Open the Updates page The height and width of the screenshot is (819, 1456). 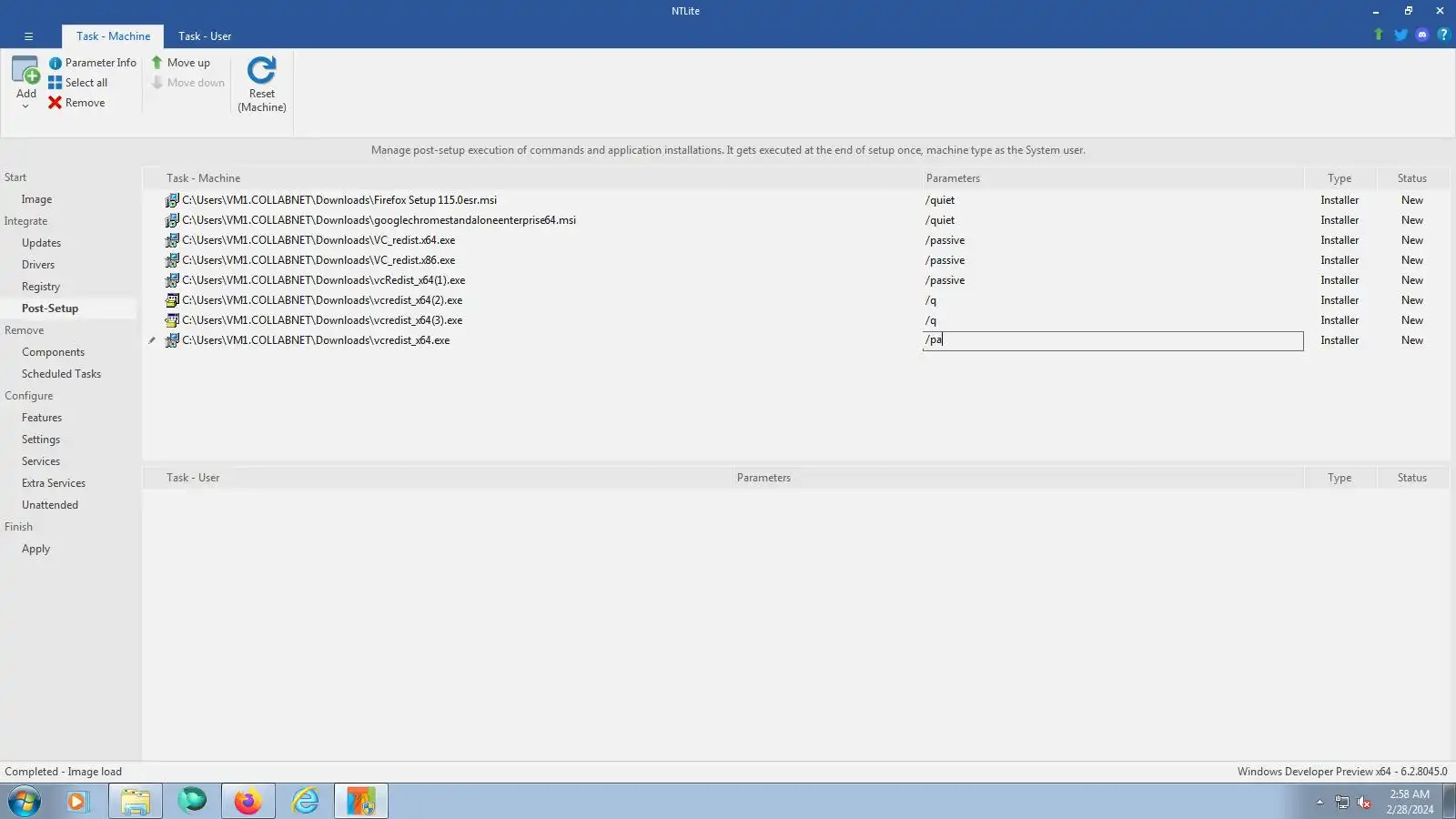pyautogui.click(x=41, y=243)
